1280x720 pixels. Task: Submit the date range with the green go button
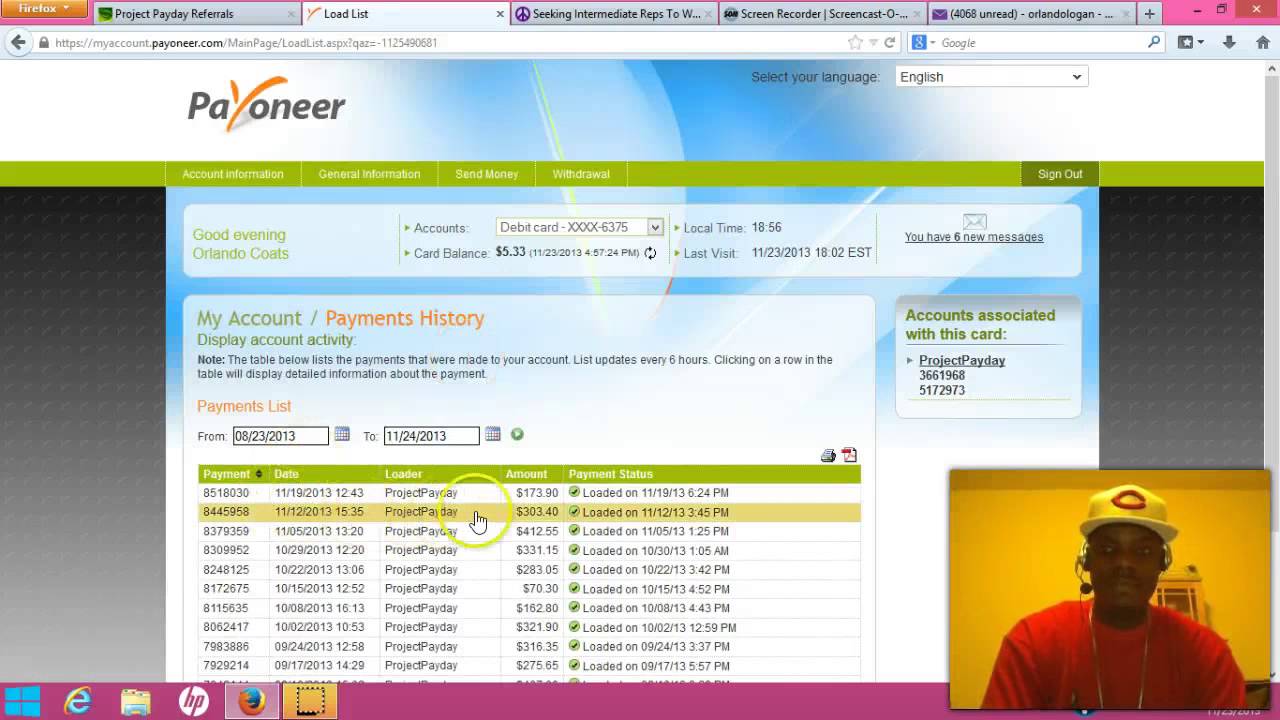point(517,435)
